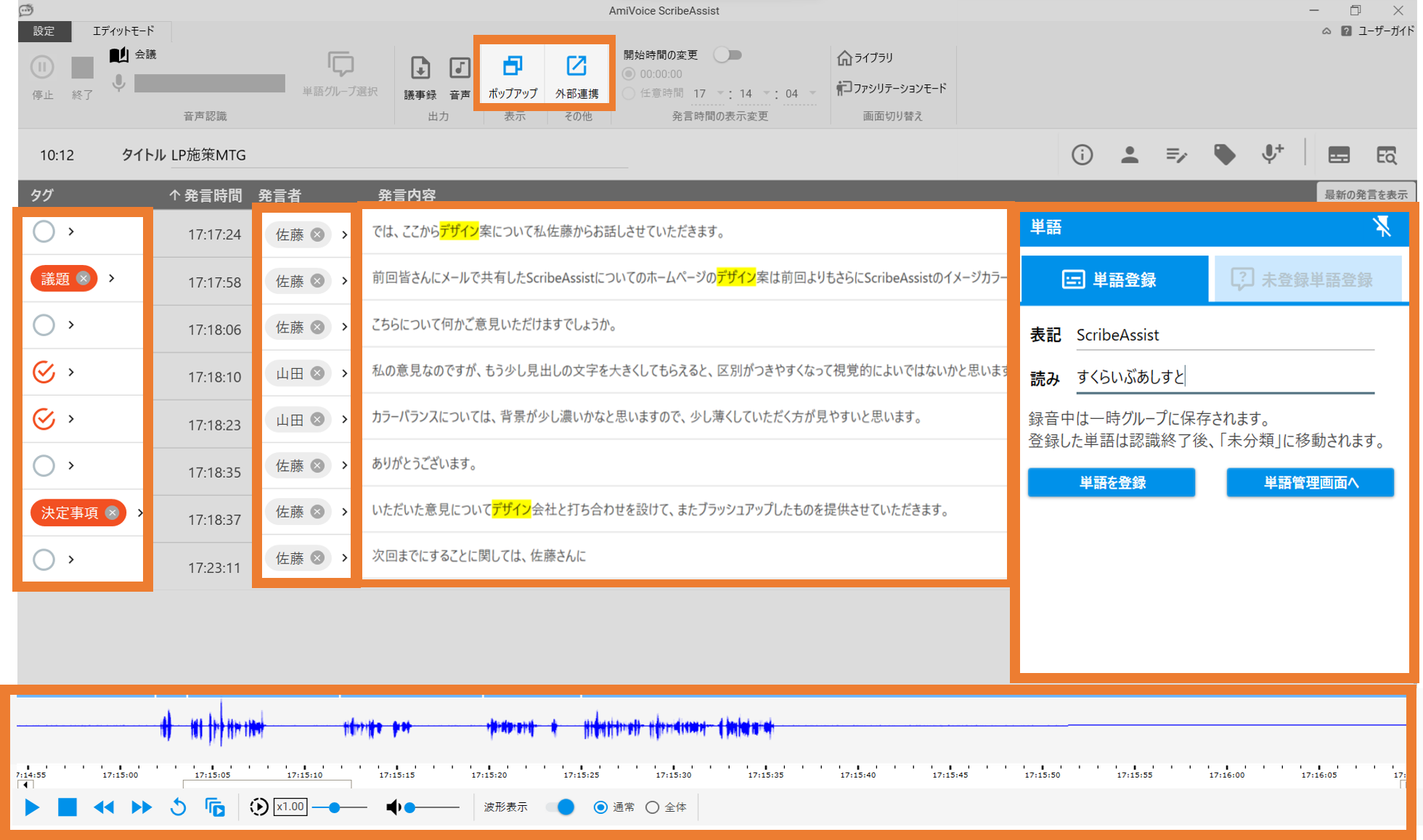Click the playback copy/loop windows icon
The height and width of the screenshot is (840, 1423).
[215, 807]
